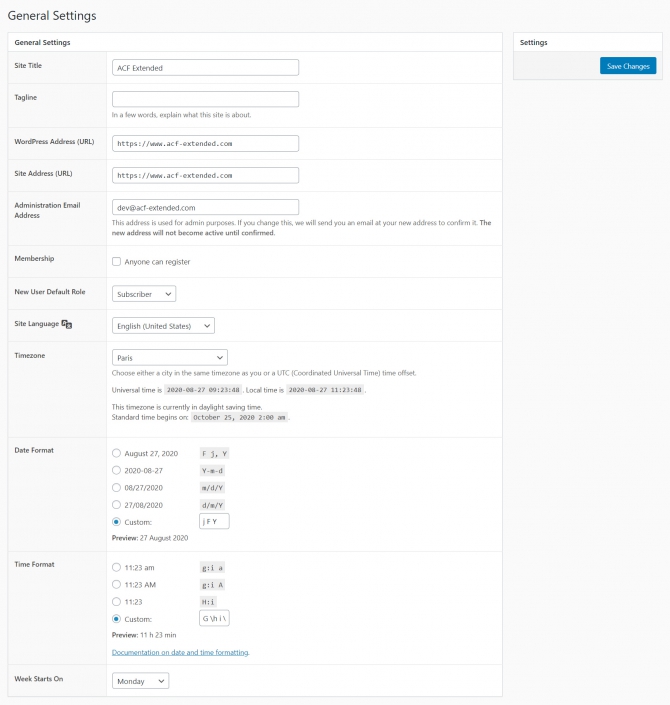This screenshot has height=705, width=670.
Task: Select the 08/27/2020 date format radio
Action: pyautogui.click(x=117, y=487)
